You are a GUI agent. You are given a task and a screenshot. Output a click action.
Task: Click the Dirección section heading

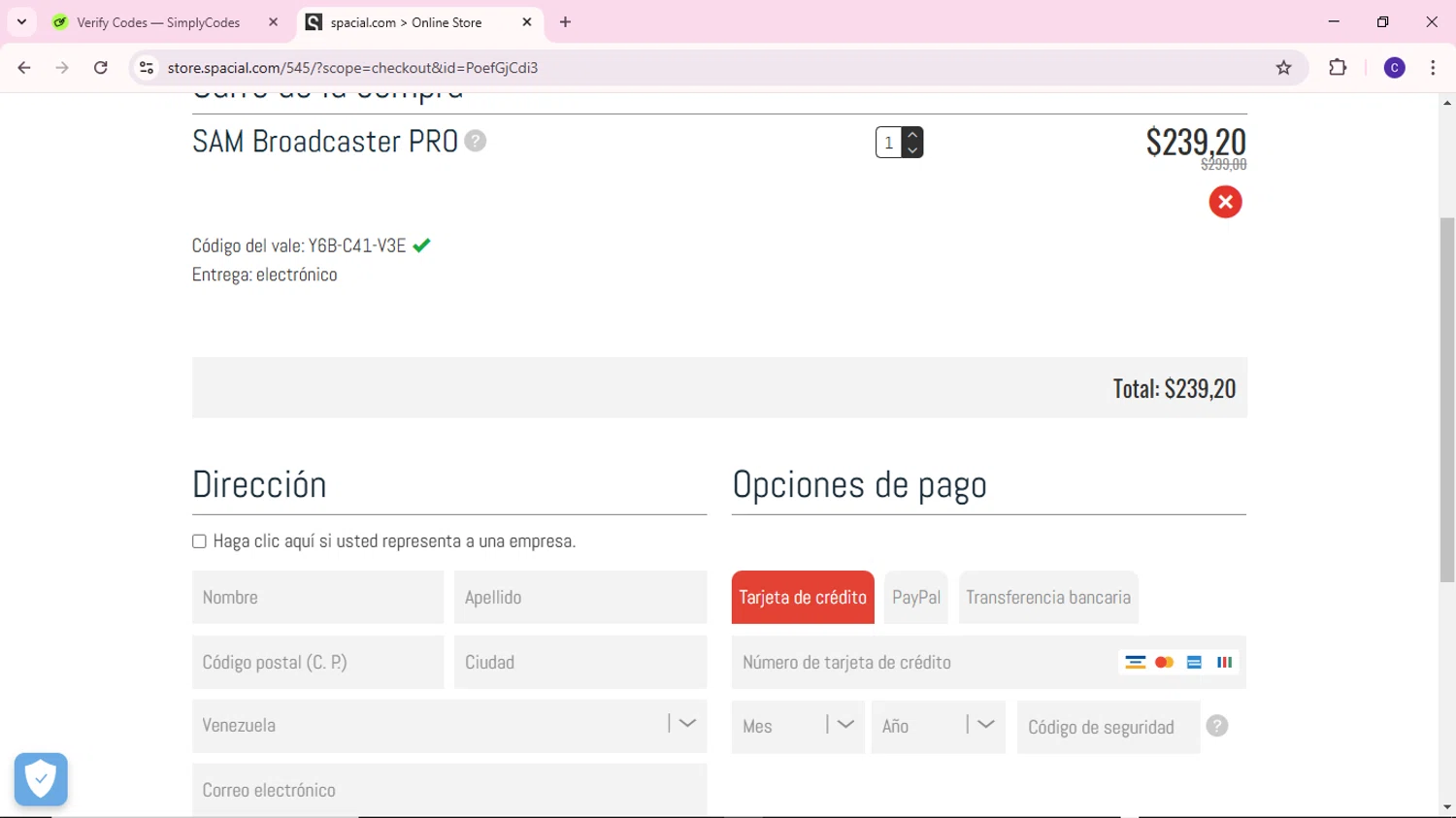[x=259, y=484]
